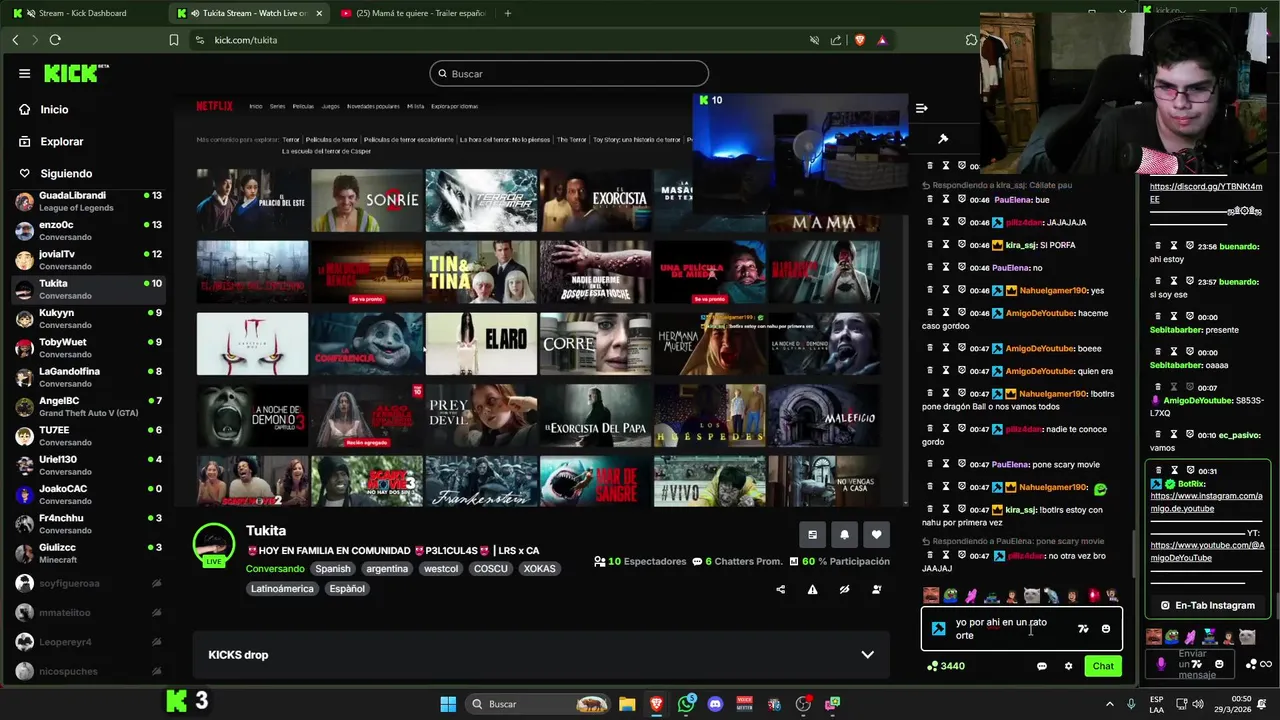Viewport: 1280px width, 720px height.
Task: Reload the current page
Action: click(x=55, y=40)
